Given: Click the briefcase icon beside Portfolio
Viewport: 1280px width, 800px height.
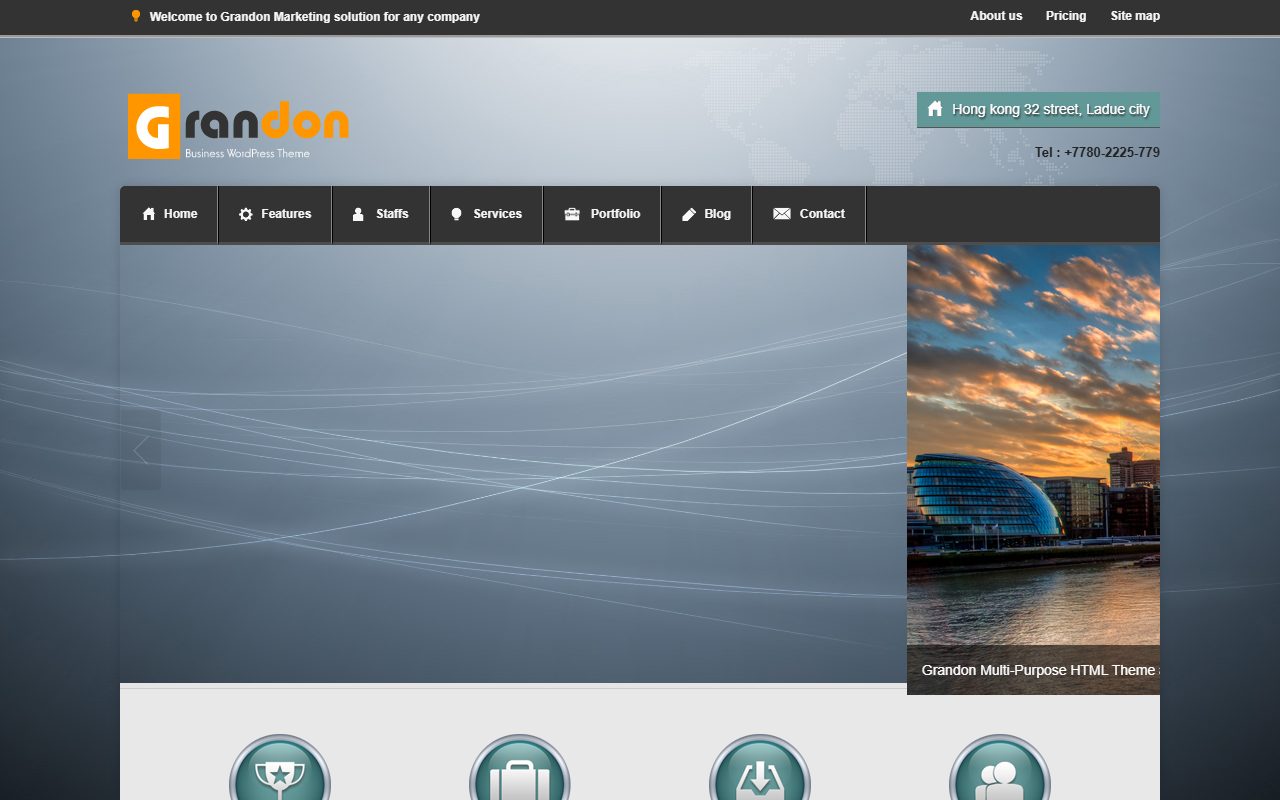Looking at the screenshot, I should pos(572,214).
